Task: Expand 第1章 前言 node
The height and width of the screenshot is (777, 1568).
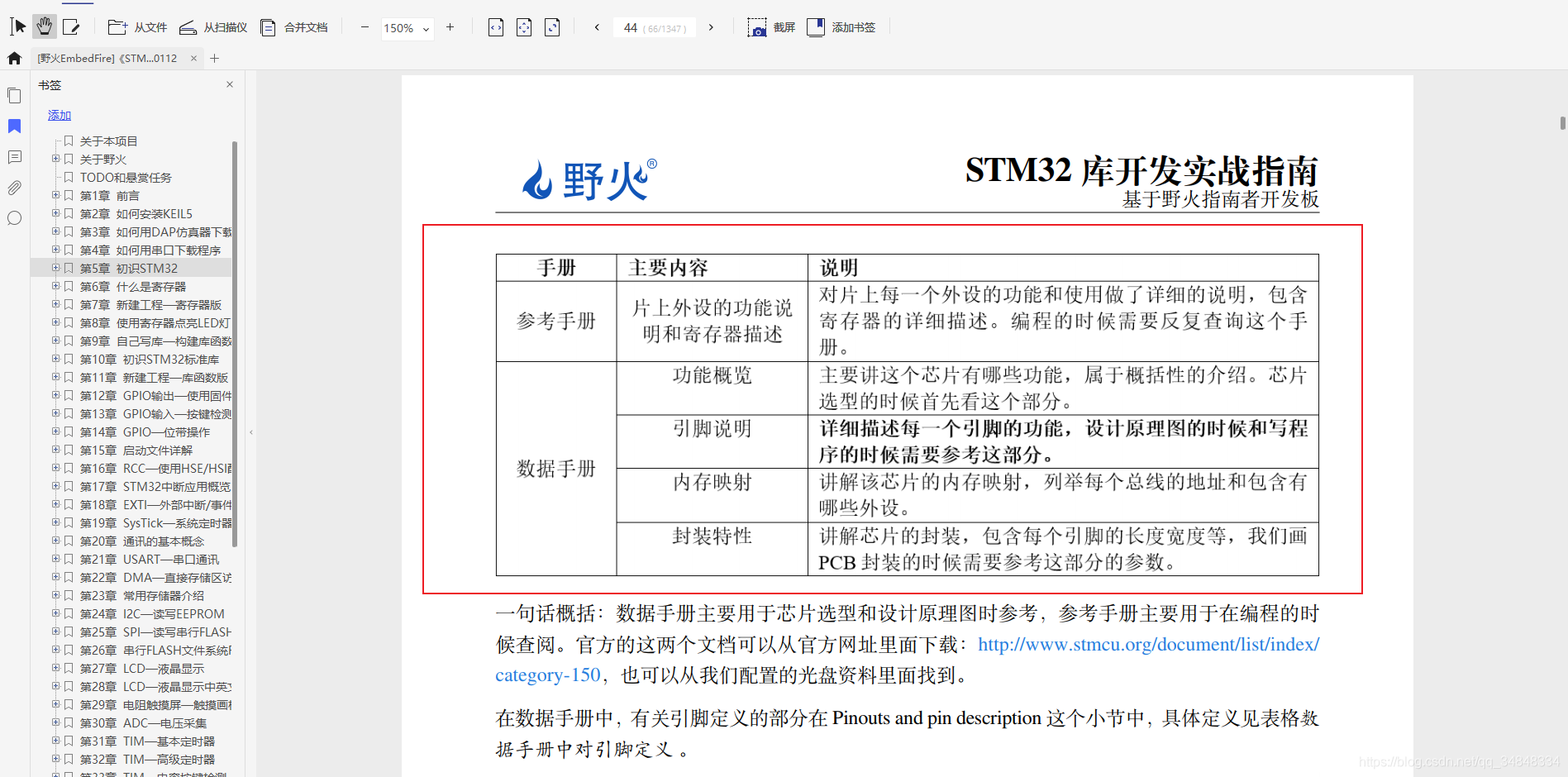Action: pyautogui.click(x=55, y=195)
